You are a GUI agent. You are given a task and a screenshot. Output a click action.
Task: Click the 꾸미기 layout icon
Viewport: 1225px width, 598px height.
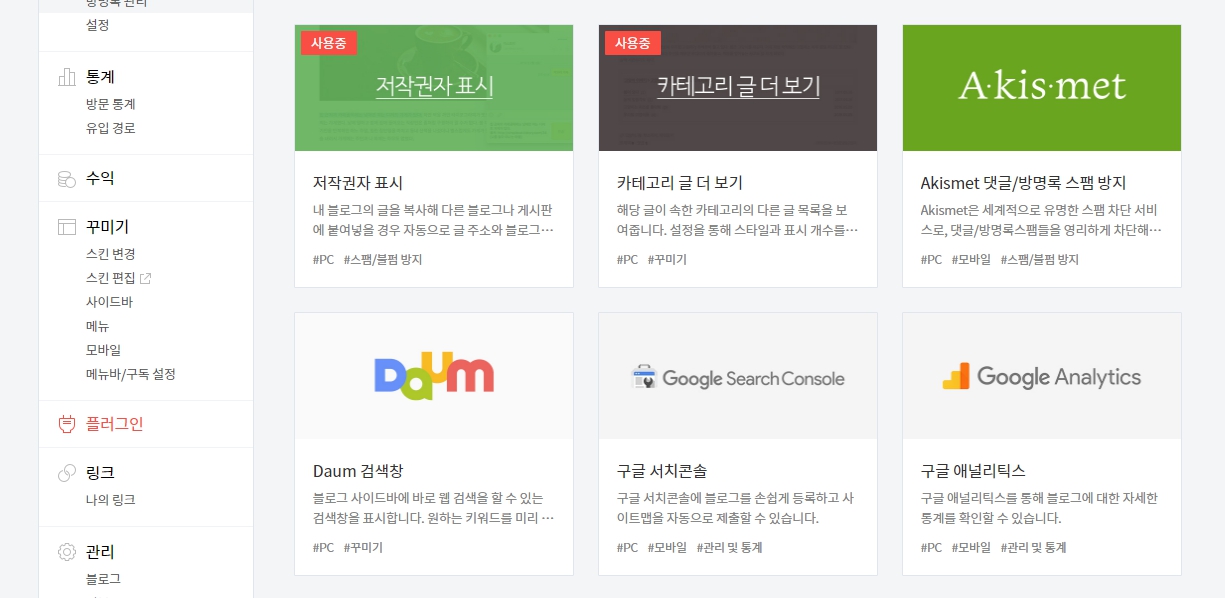(67, 227)
